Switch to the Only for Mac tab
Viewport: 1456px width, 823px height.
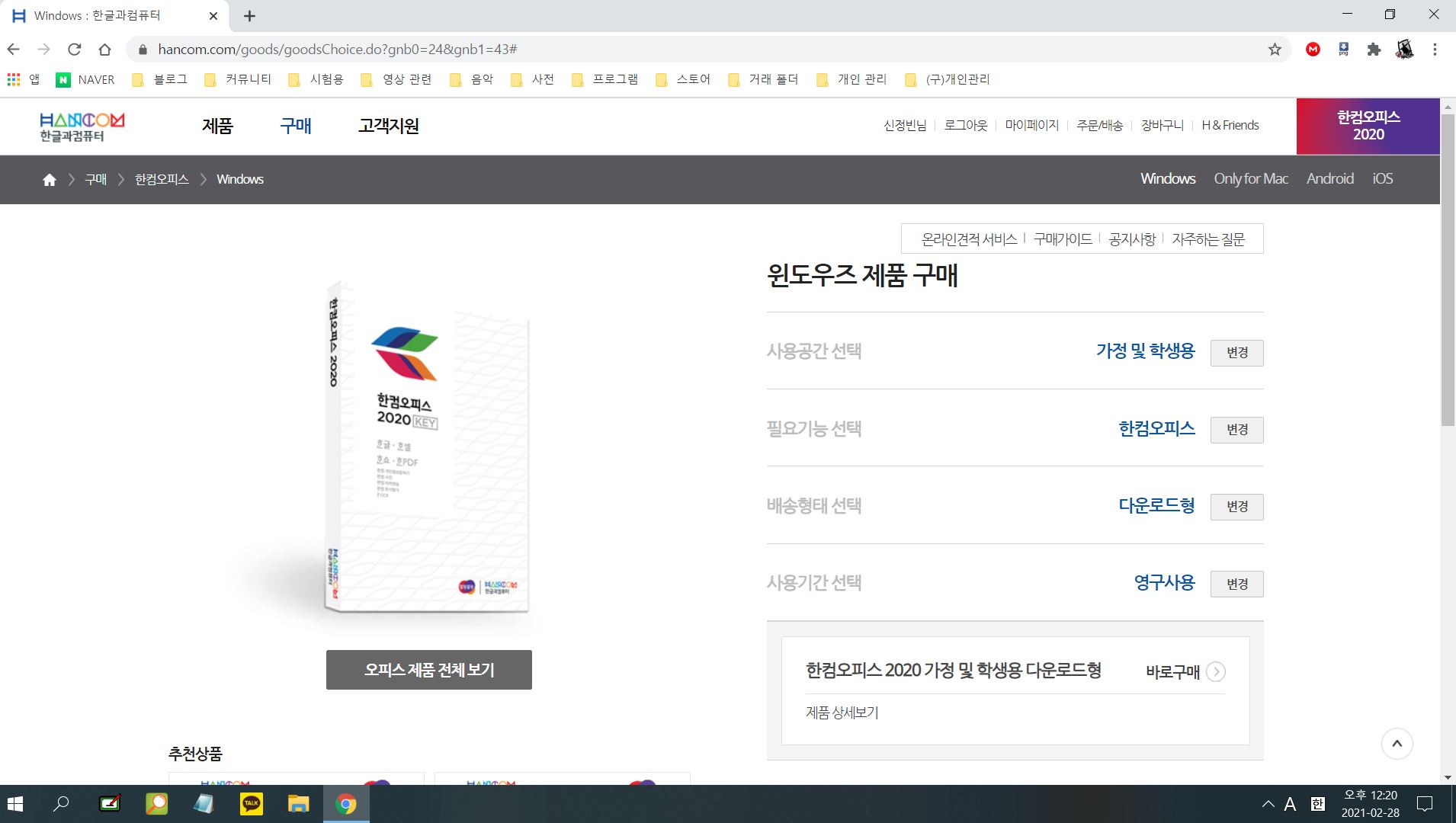click(1251, 179)
